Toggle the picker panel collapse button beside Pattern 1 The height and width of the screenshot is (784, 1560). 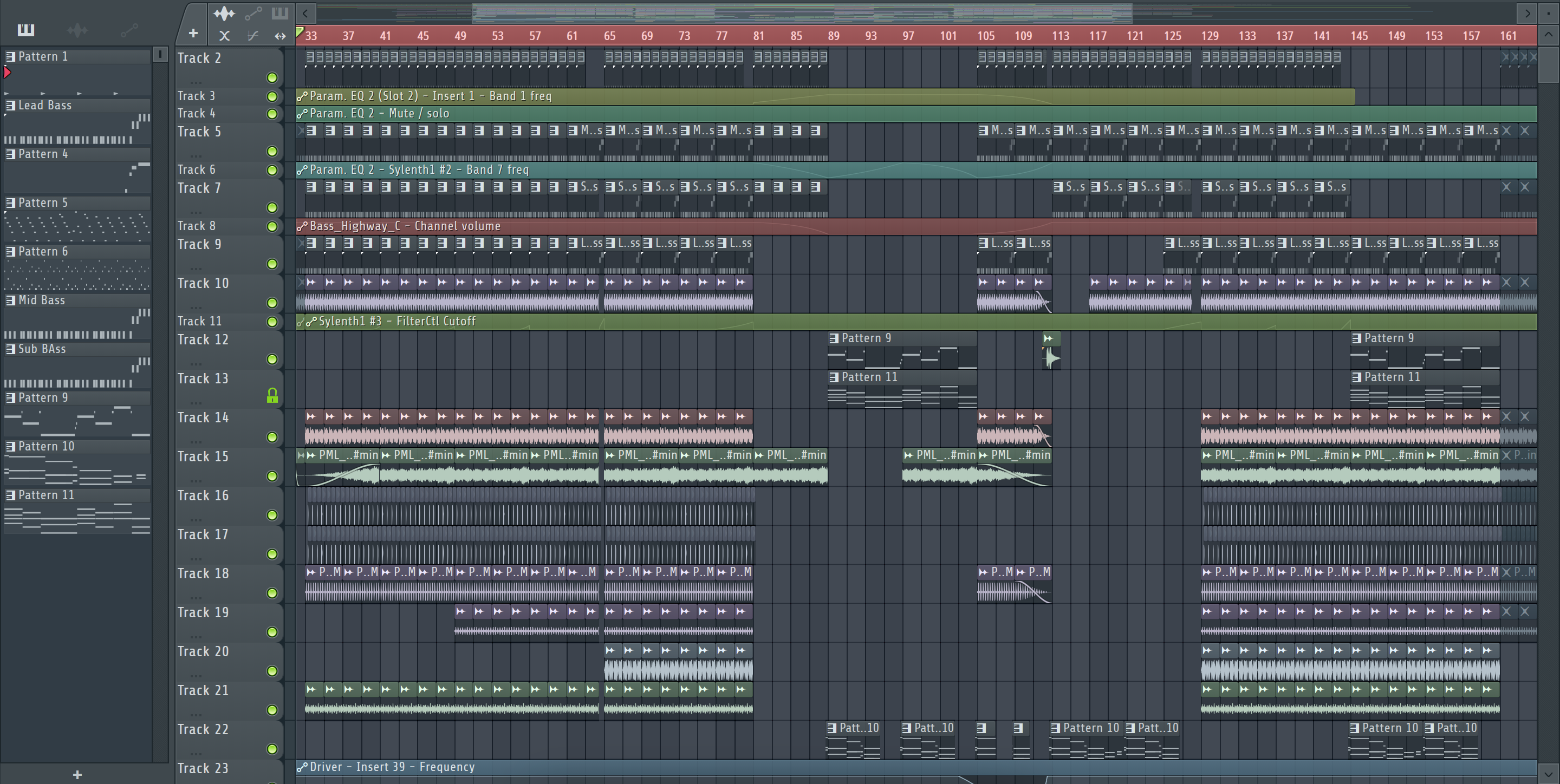click(160, 55)
